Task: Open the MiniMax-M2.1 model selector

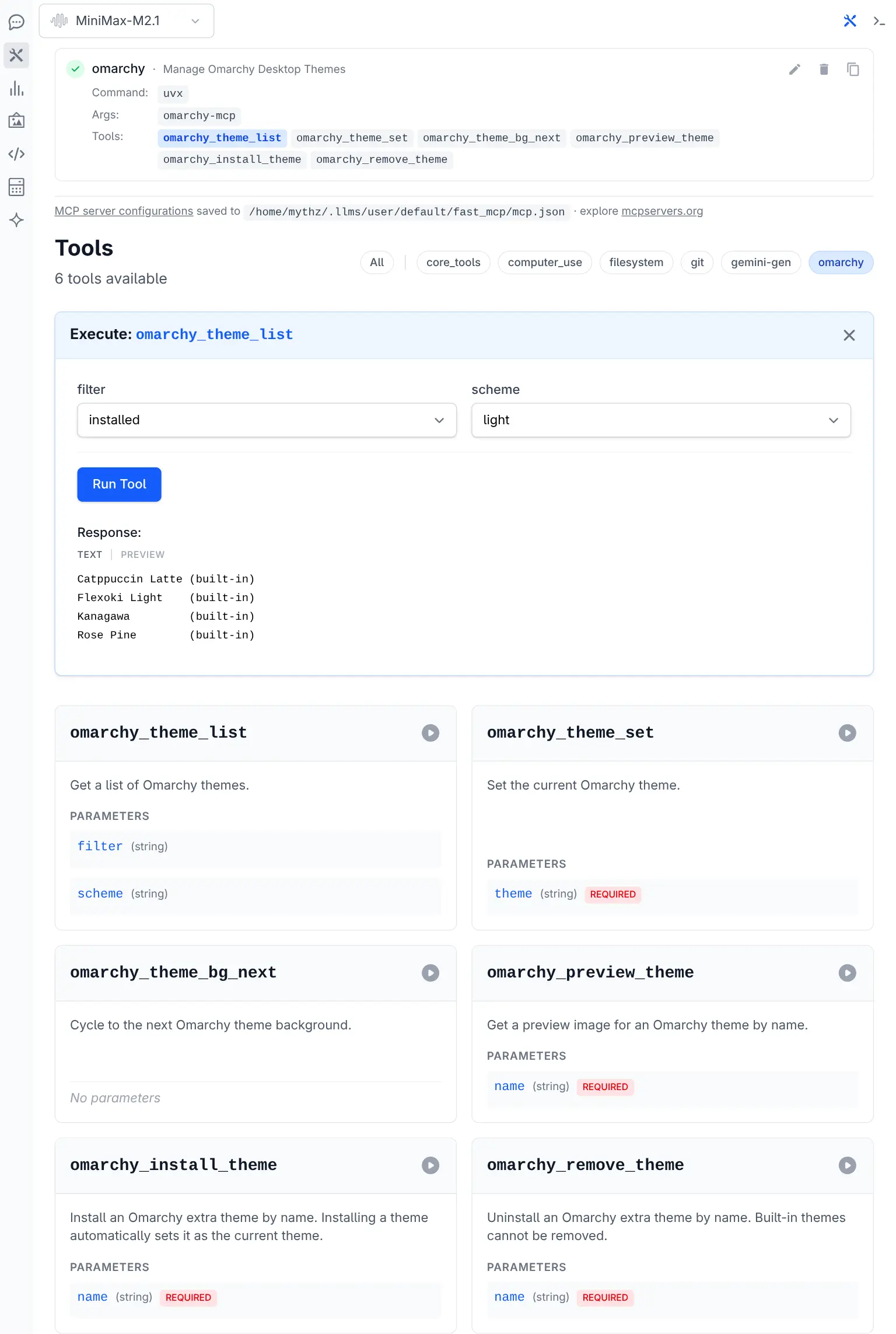Action: (127, 21)
